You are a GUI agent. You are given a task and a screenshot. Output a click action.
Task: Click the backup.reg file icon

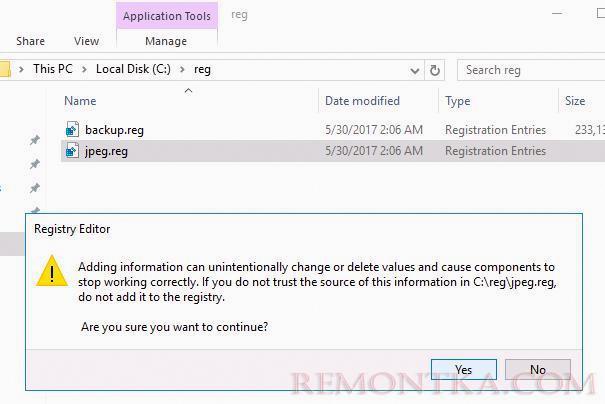[72, 130]
